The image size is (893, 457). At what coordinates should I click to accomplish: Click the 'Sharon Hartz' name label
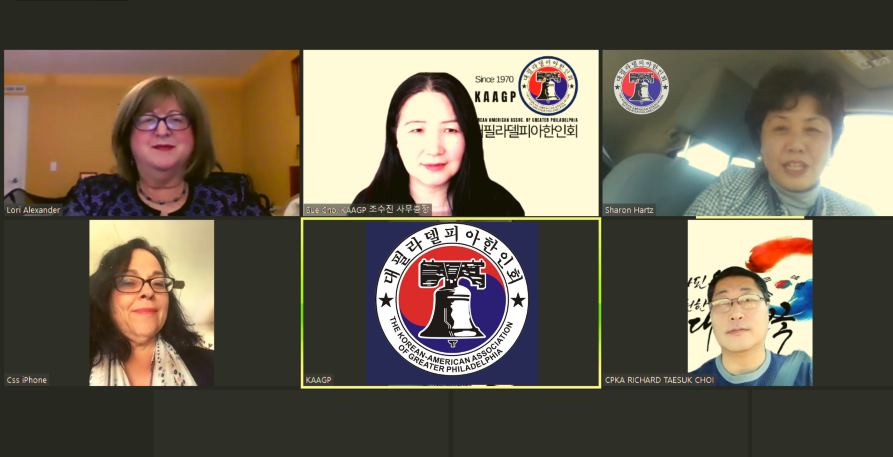coord(629,210)
